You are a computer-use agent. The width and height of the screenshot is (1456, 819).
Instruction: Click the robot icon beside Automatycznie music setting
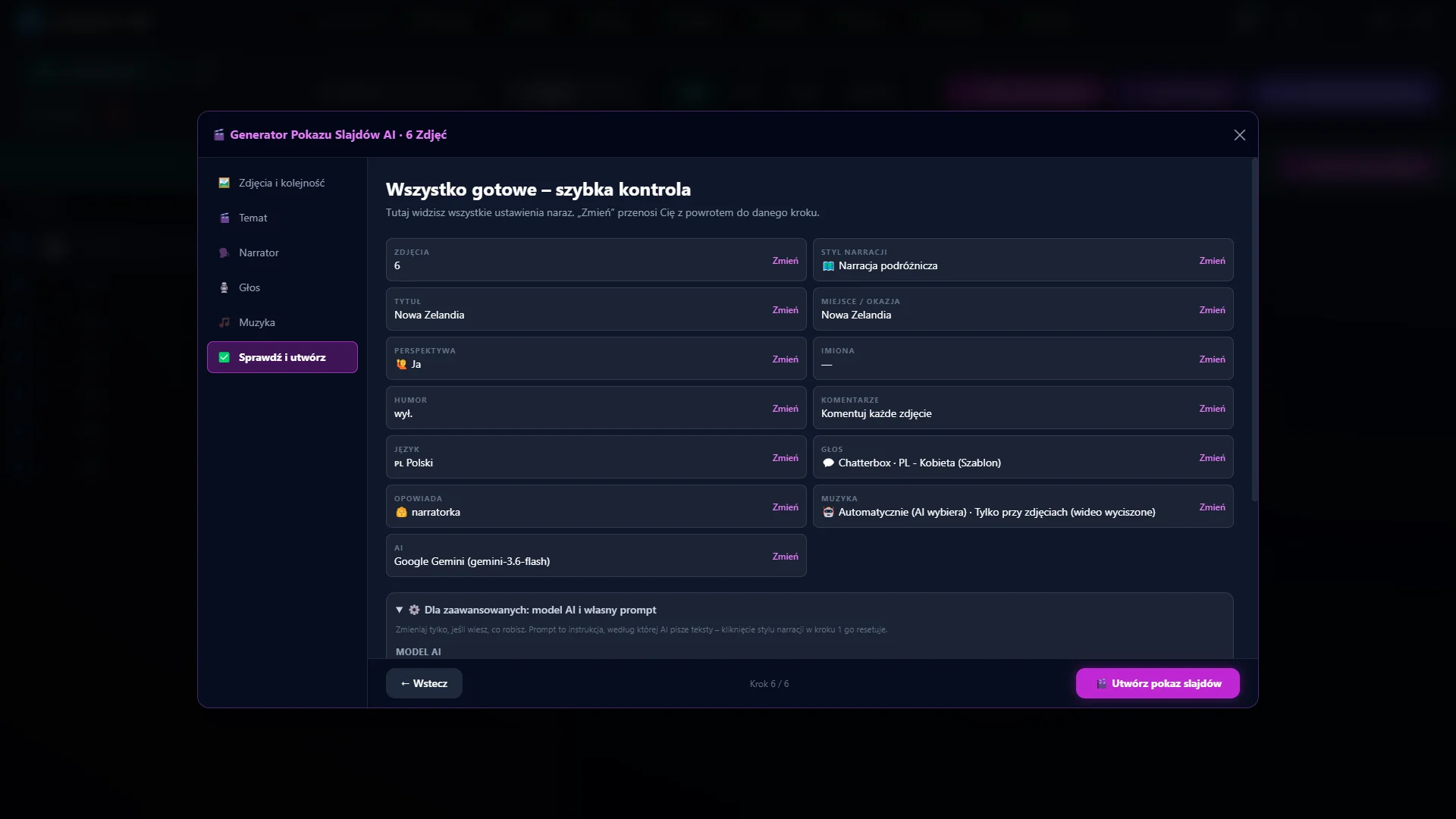coord(828,513)
